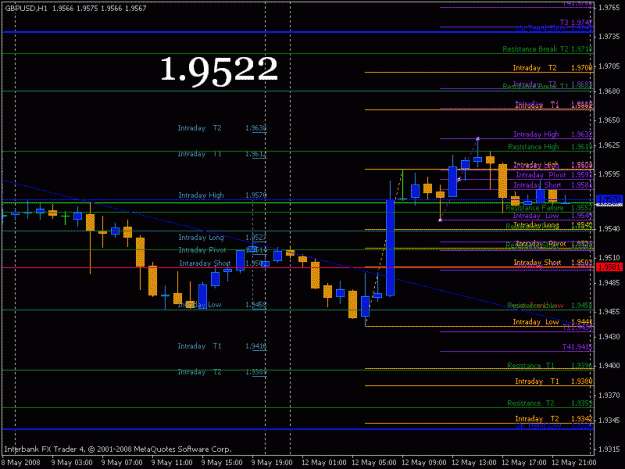Click the Interbank FX Trader 4 copyright text

pos(118,449)
